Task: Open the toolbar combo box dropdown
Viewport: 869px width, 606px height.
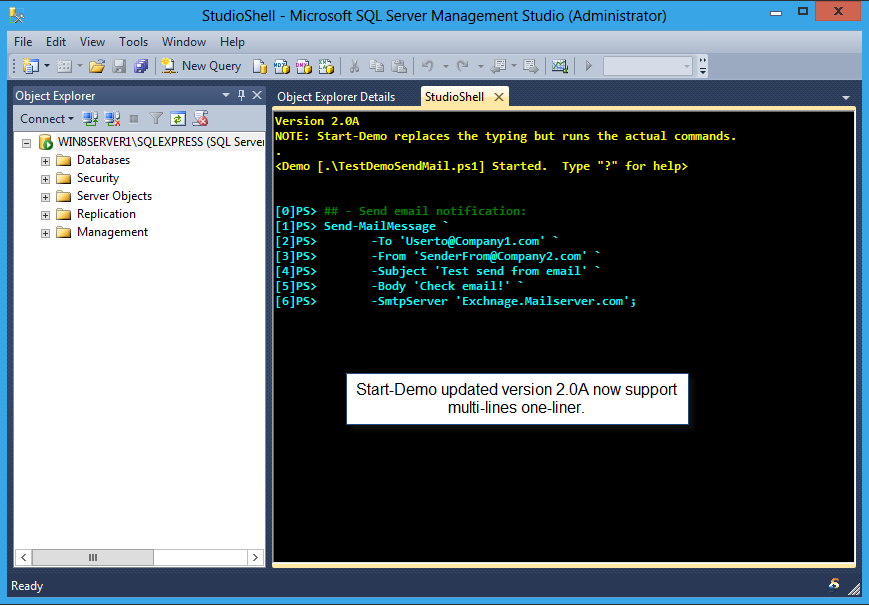Action: 687,67
